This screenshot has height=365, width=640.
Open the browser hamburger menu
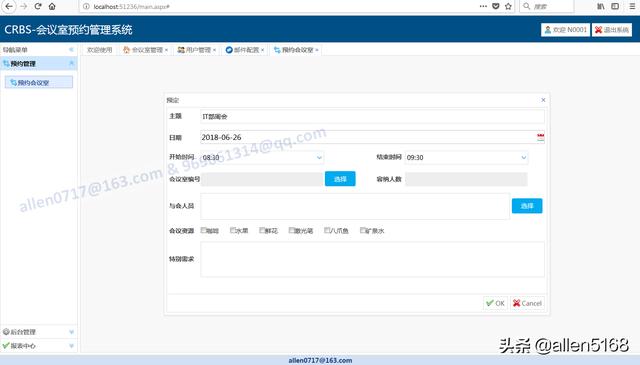pos(632,6)
